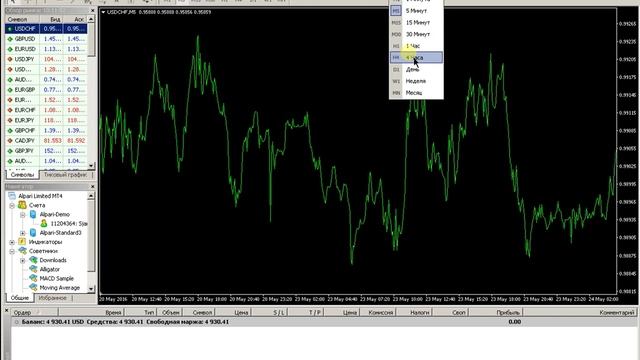The height and width of the screenshot is (360, 640).
Task: Click the MACD Sample advisor icon
Action: tap(33, 278)
